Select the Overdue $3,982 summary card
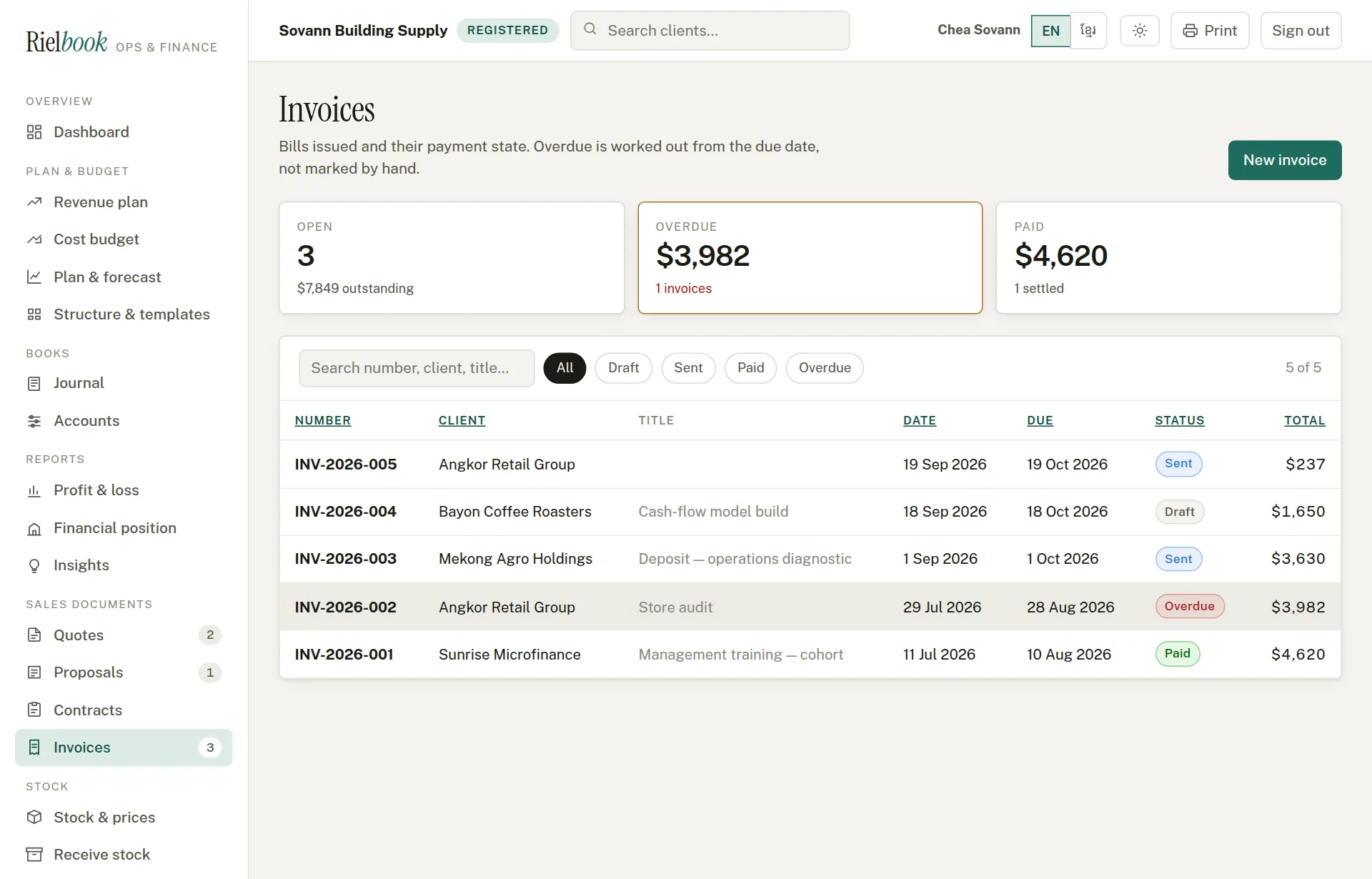The height and width of the screenshot is (879, 1372). coord(810,258)
